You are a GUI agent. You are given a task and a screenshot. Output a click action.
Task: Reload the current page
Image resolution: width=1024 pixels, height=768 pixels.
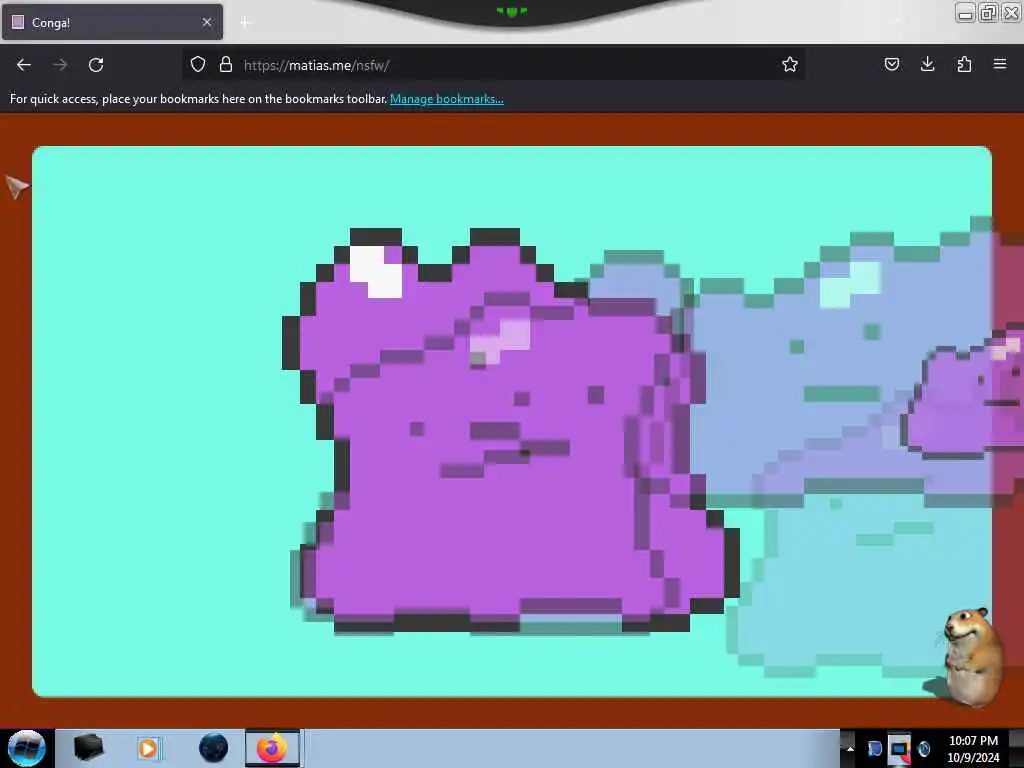click(96, 65)
